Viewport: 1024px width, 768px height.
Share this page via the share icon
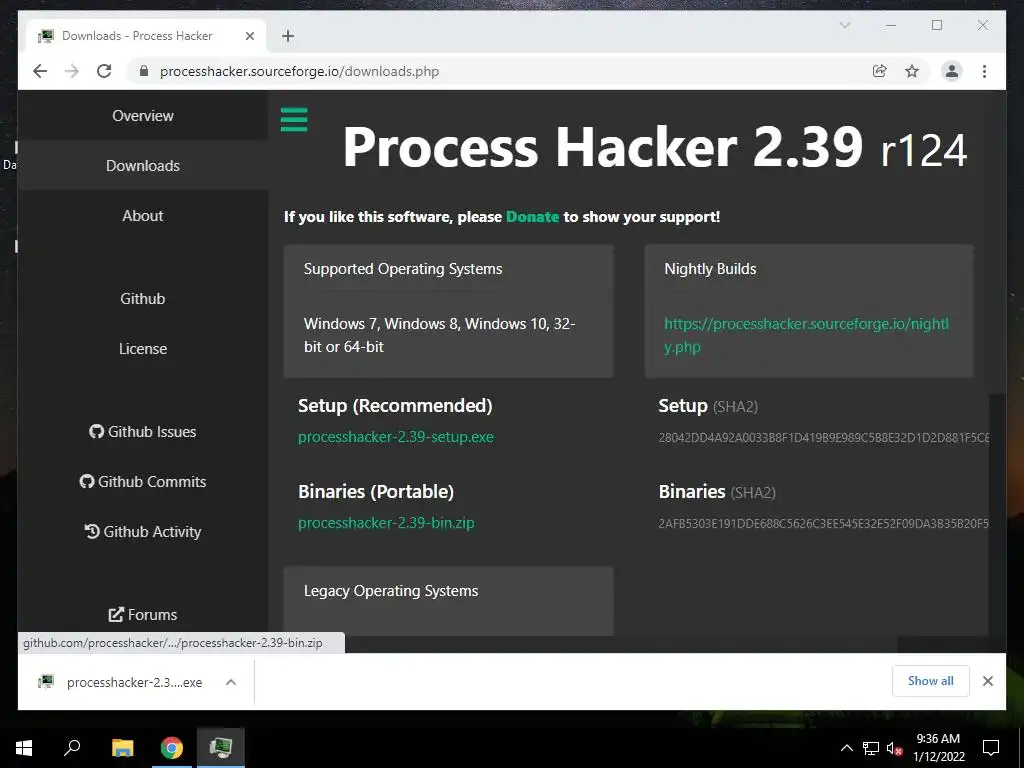880,71
